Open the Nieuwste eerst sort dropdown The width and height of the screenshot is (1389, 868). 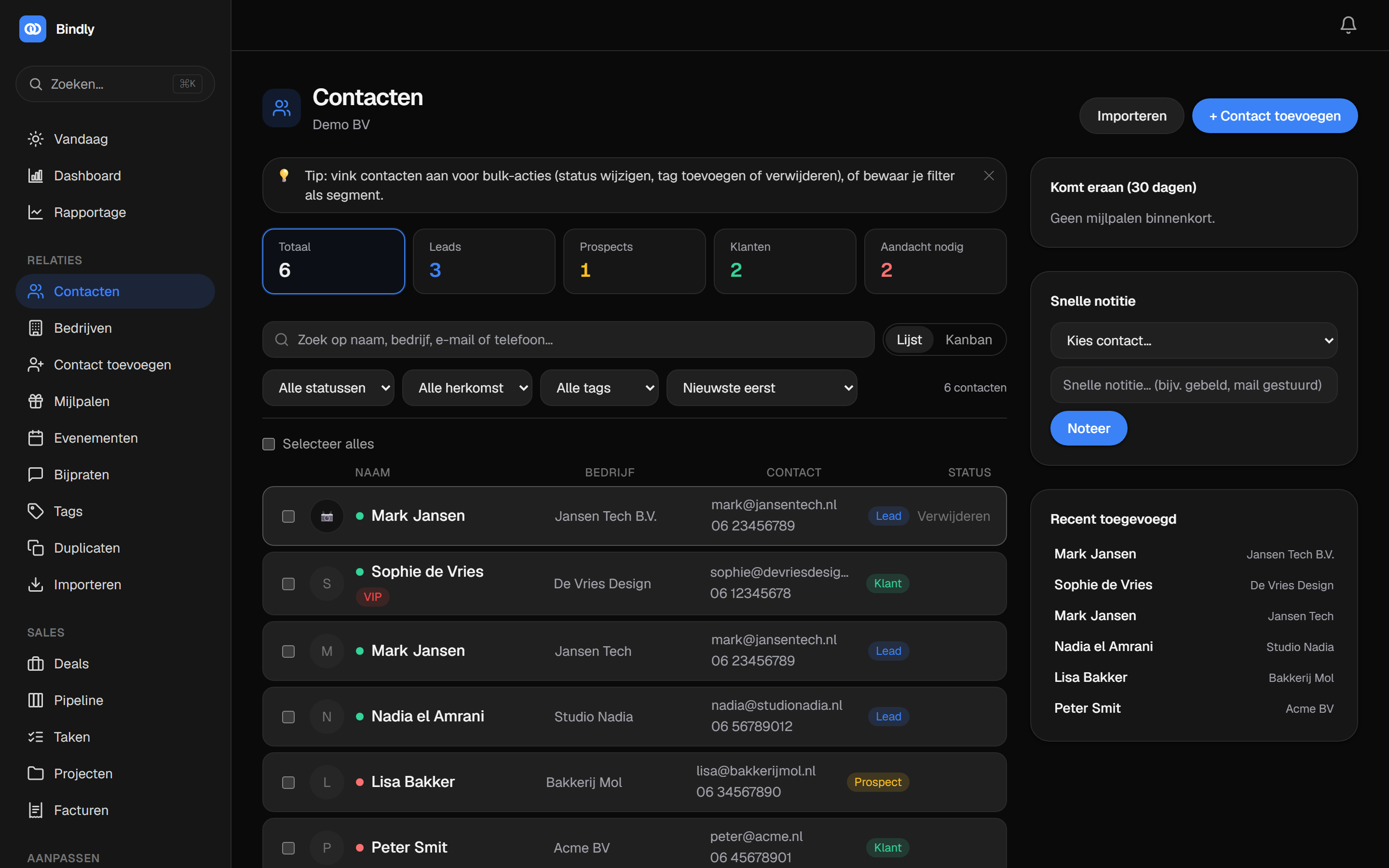(x=762, y=388)
